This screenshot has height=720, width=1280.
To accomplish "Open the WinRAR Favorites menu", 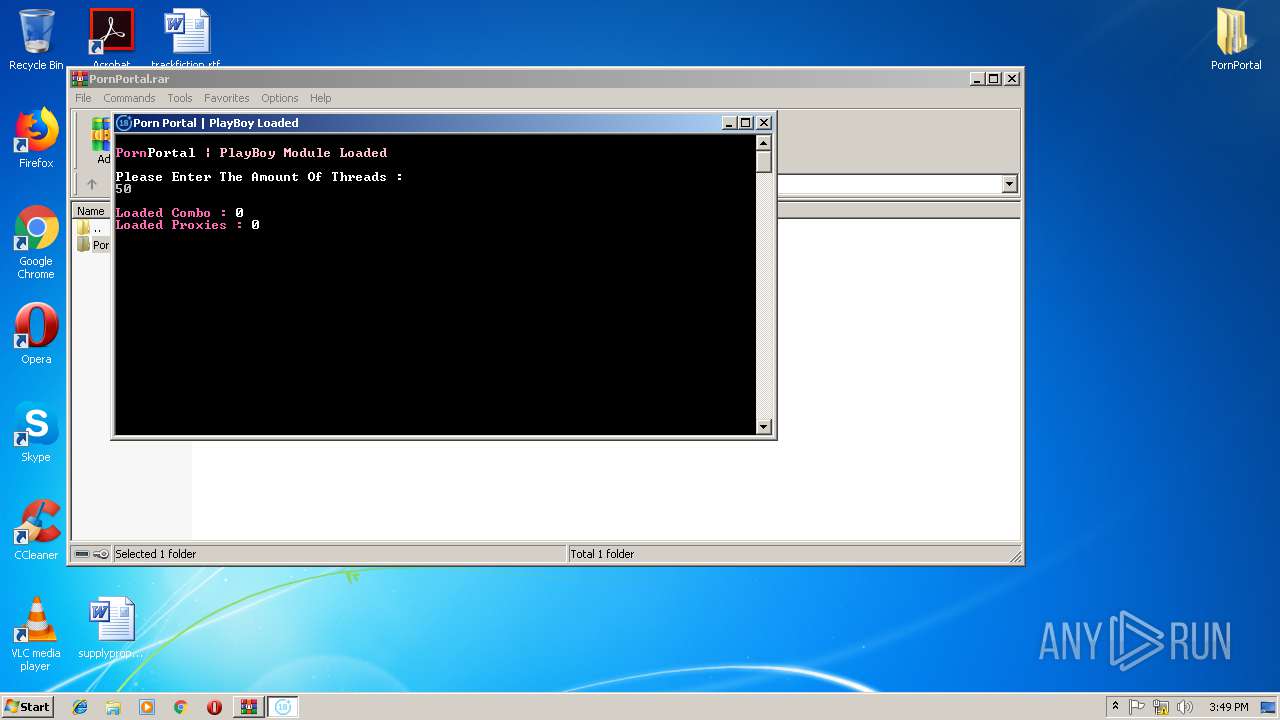I will point(227,98).
